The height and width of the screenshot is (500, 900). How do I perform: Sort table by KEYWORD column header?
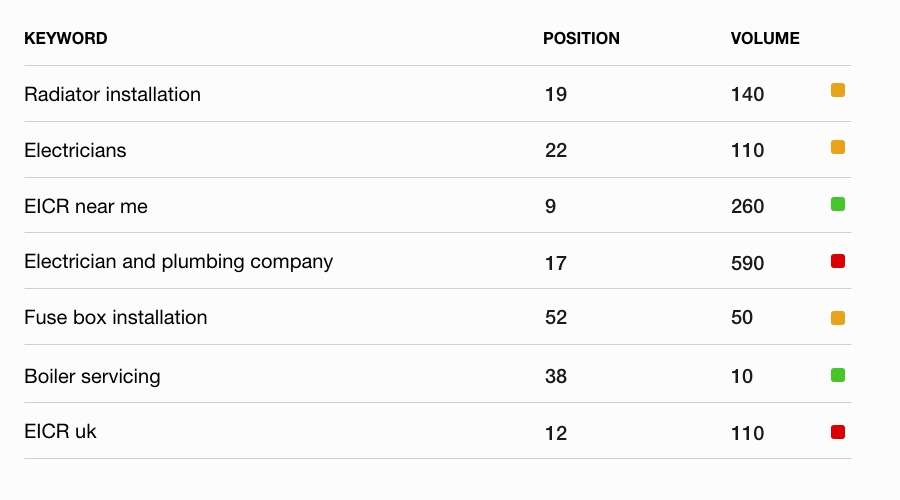pos(65,38)
